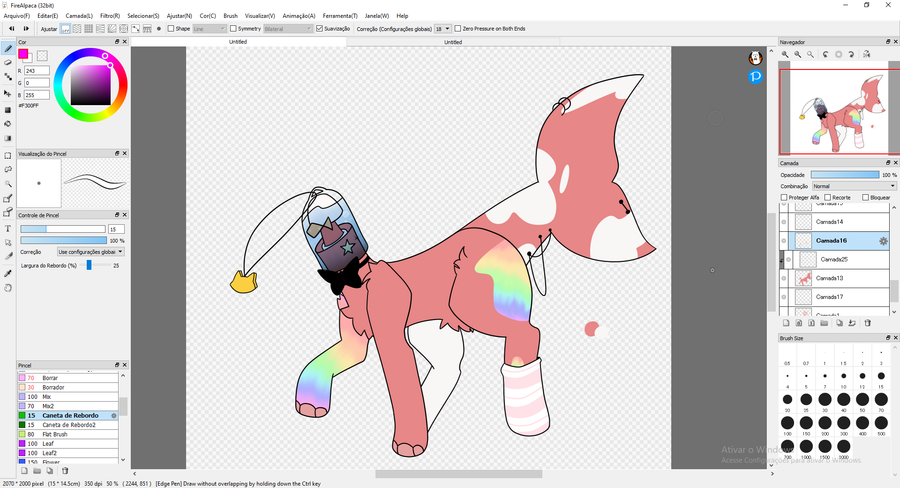This screenshot has height=488, width=900.
Task: Check the Bloquear checkbox
Action: 866,197
